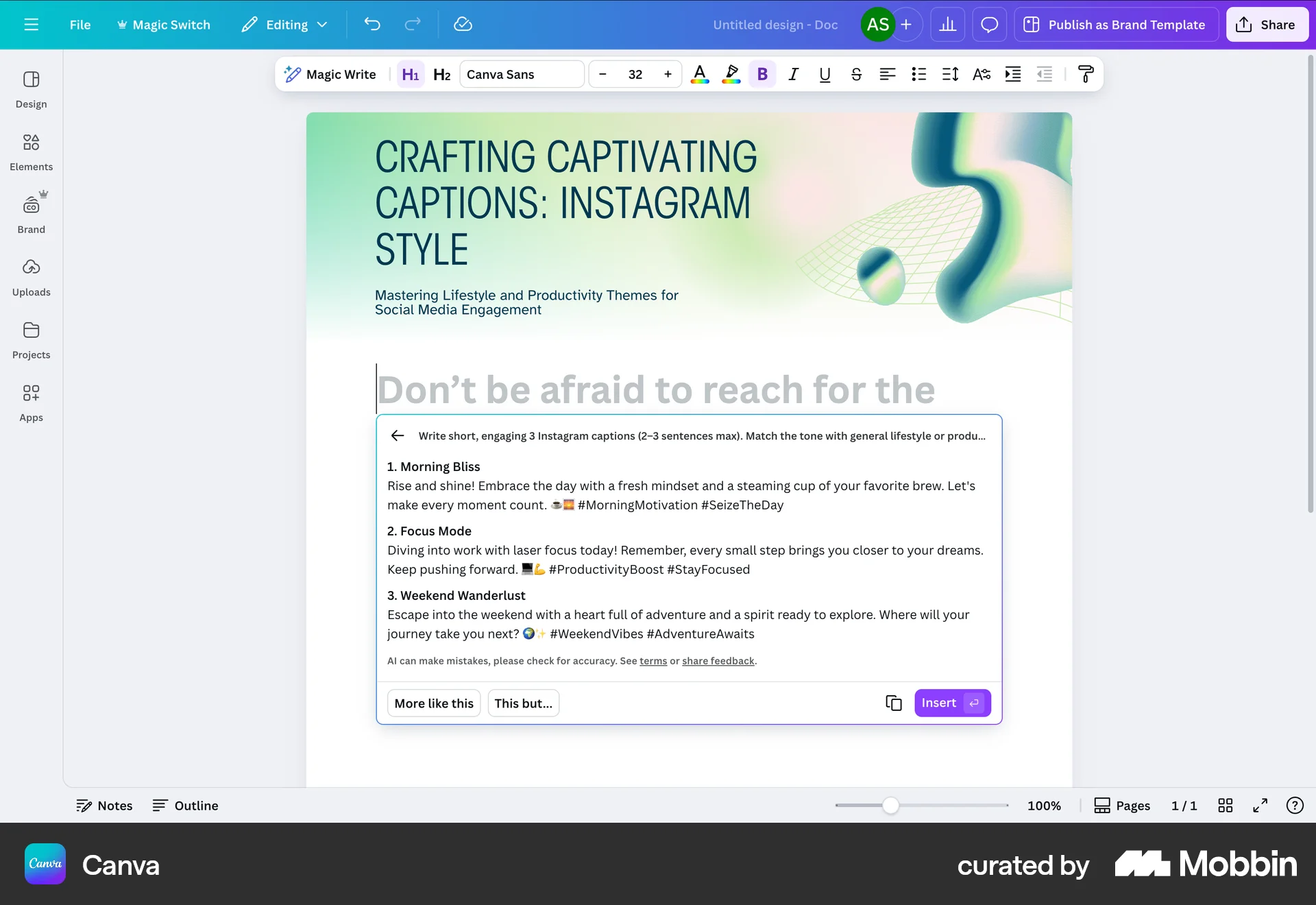The width and height of the screenshot is (1316, 905).
Task: Copy the AI-generated captions
Action: (x=892, y=703)
